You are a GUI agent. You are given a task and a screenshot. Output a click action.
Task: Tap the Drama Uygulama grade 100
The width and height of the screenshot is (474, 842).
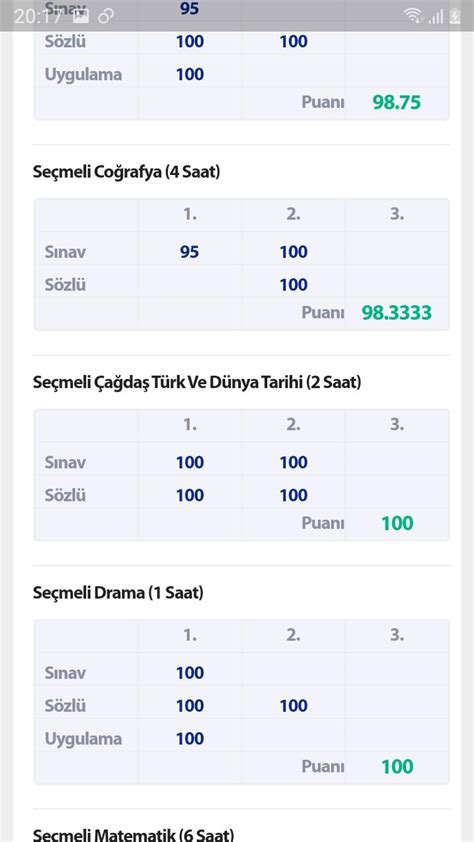click(190, 739)
